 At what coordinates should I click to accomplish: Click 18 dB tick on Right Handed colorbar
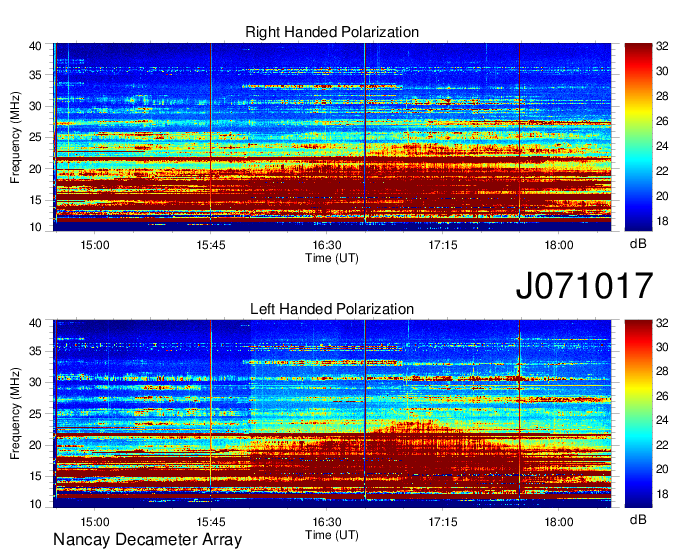[x=662, y=221]
